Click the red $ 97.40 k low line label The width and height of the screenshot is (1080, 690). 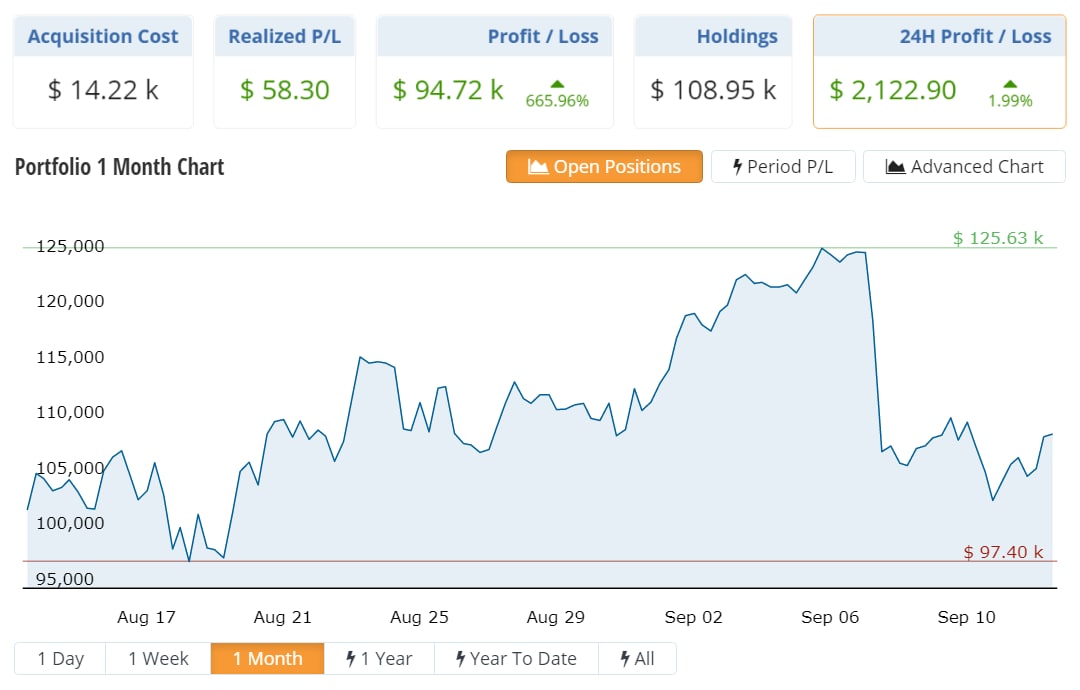1003,552
